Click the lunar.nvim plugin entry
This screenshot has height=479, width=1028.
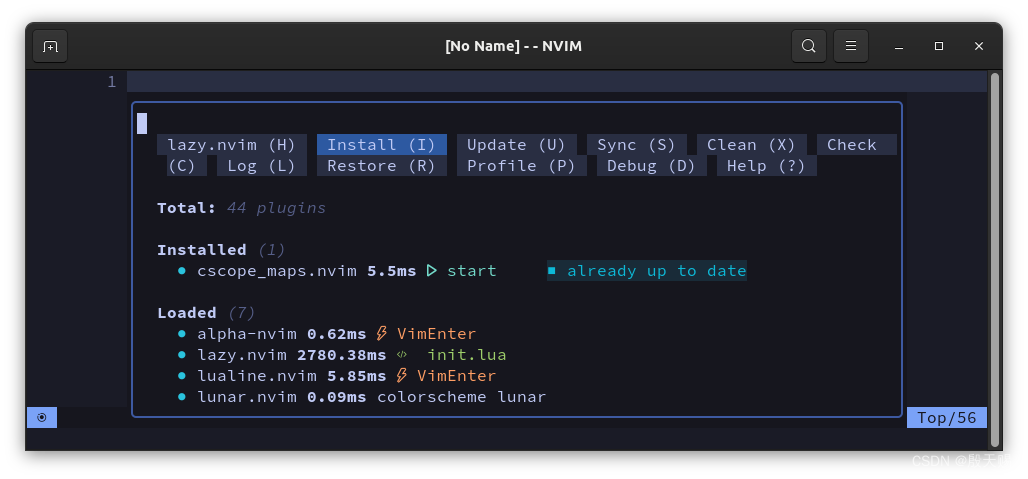[x=247, y=396]
